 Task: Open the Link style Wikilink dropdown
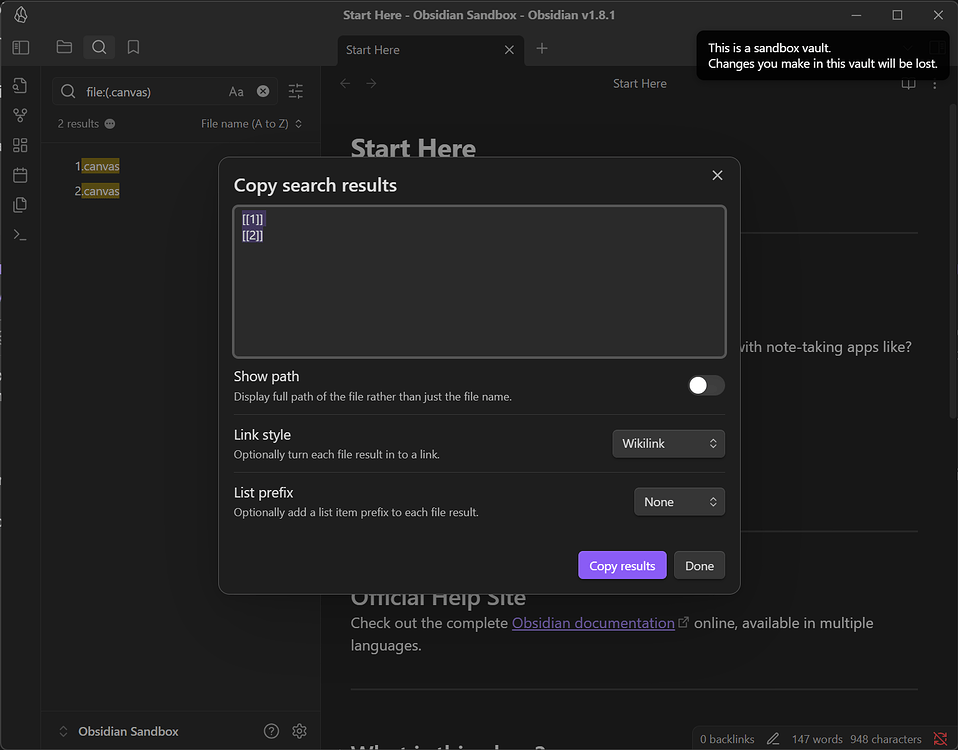tap(668, 443)
